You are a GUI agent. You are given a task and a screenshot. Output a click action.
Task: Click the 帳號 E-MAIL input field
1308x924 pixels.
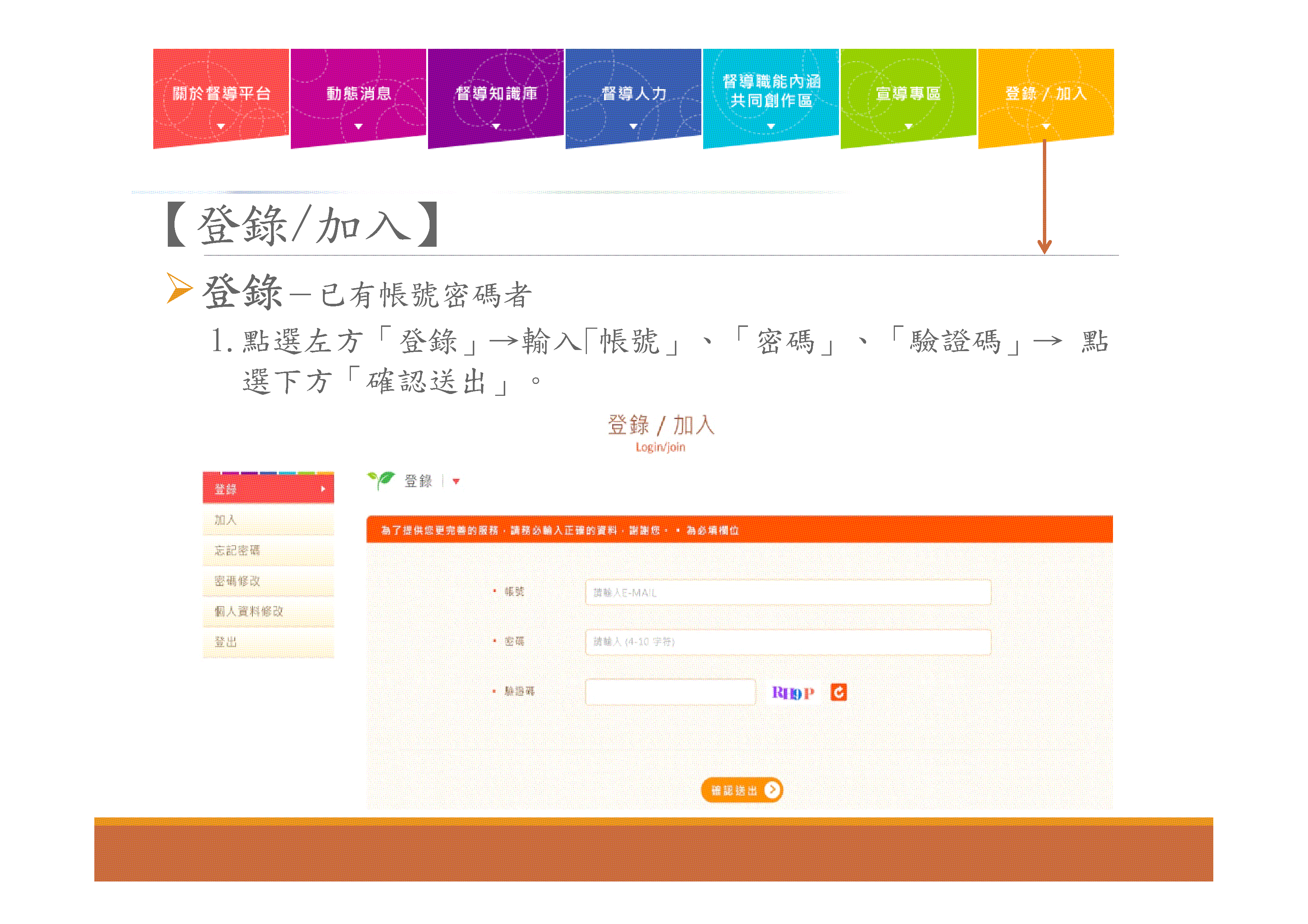pos(788,592)
